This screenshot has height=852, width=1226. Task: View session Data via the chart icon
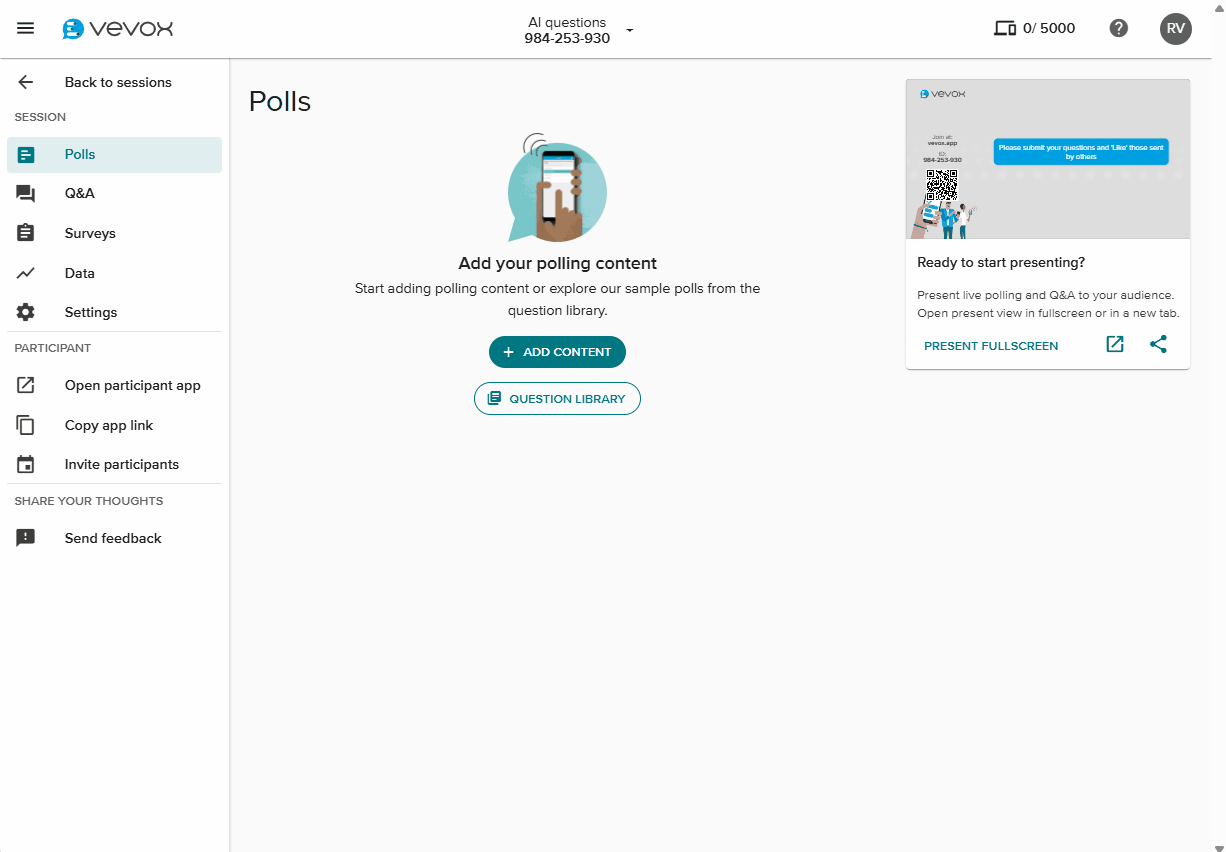(25, 272)
